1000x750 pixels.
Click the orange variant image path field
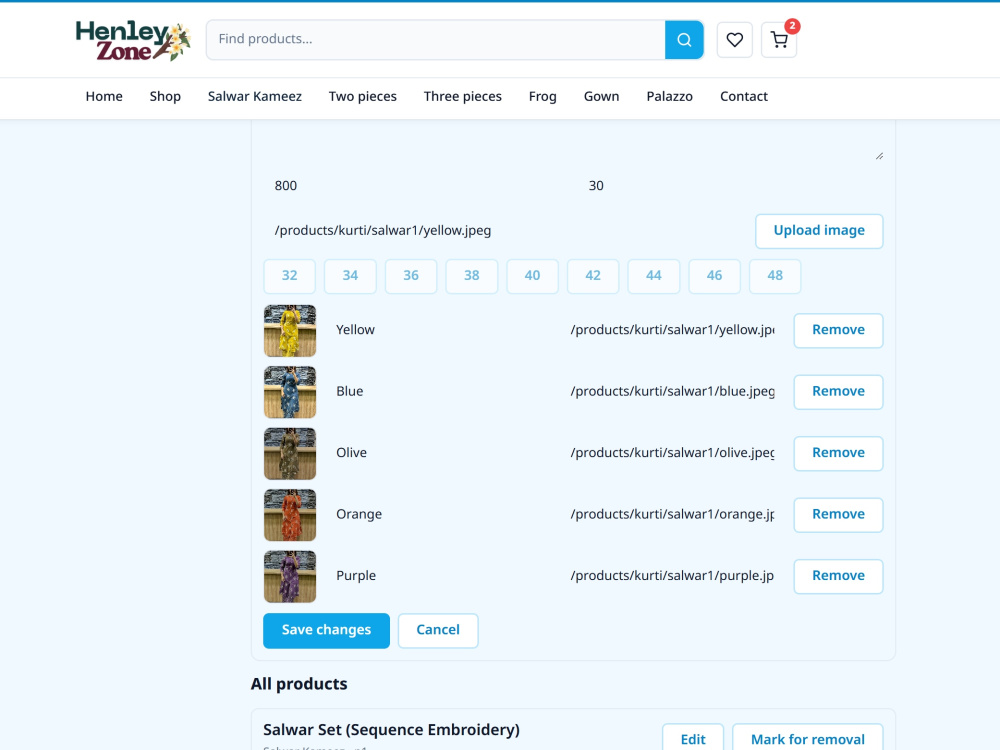pyautogui.click(x=672, y=515)
